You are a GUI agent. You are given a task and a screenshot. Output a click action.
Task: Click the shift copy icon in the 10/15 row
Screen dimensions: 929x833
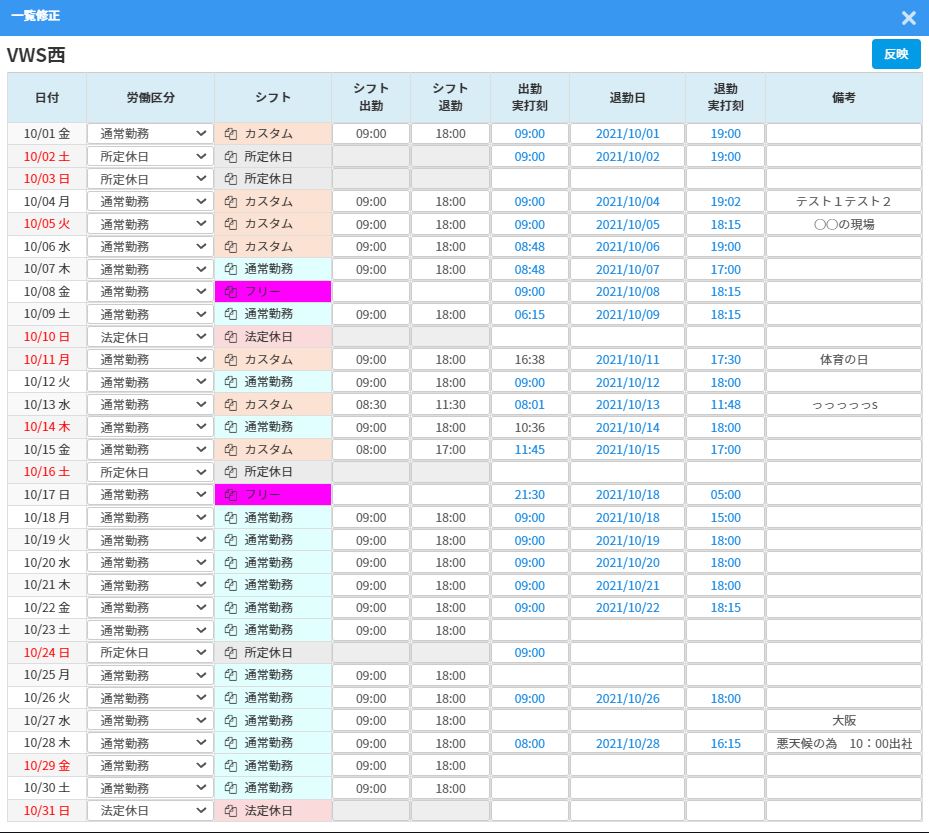pos(231,450)
